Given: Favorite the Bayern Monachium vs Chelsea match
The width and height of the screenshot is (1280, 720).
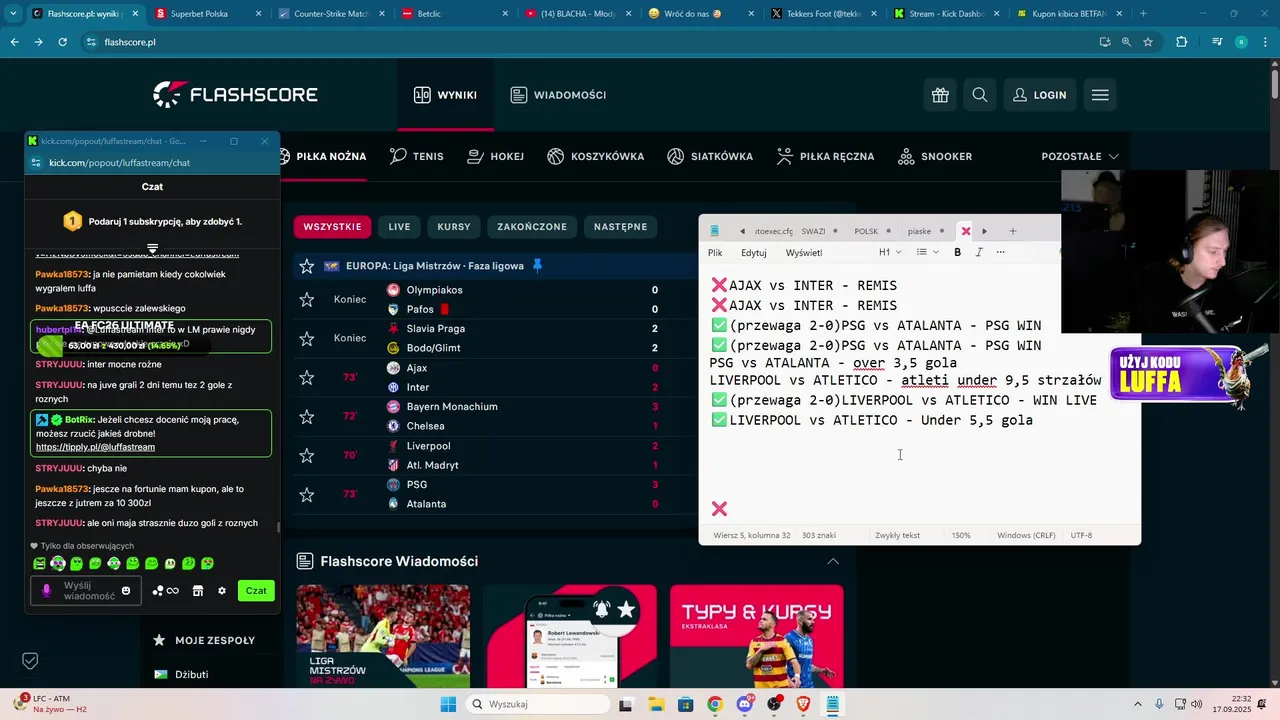Looking at the screenshot, I should [x=307, y=416].
